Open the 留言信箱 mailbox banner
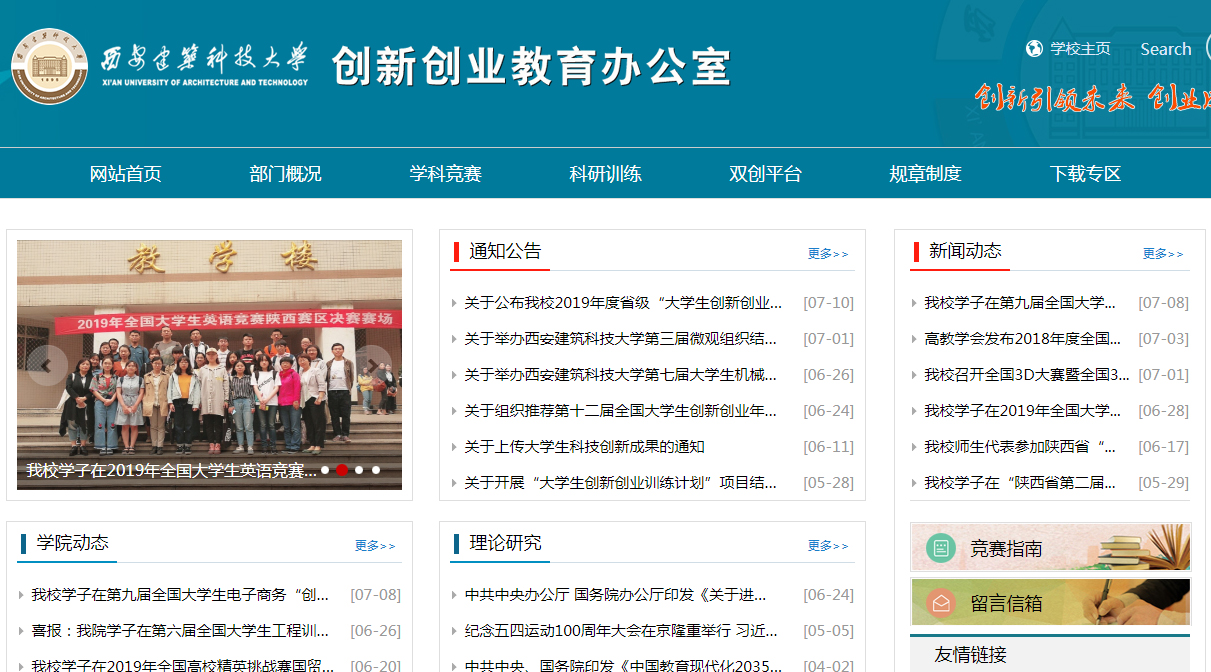Screen dimensions: 1211x672 [x=1050, y=603]
